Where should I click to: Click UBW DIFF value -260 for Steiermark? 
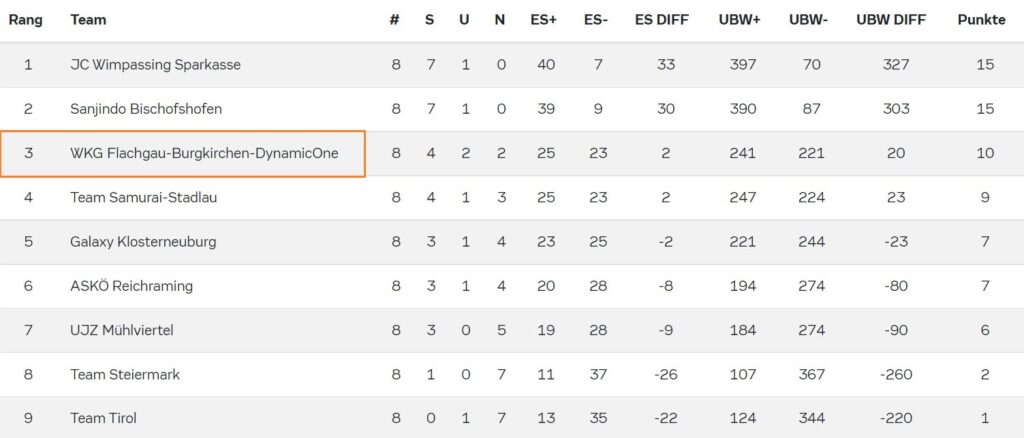tap(896, 375)
